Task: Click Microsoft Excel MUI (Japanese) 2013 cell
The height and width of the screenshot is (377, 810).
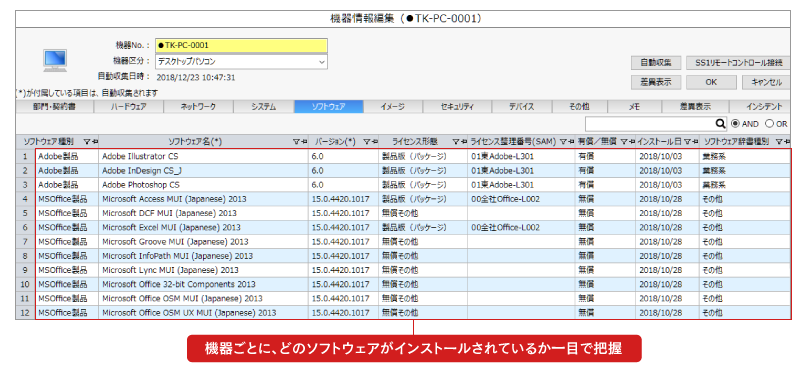Action: [x=204, y=227]
